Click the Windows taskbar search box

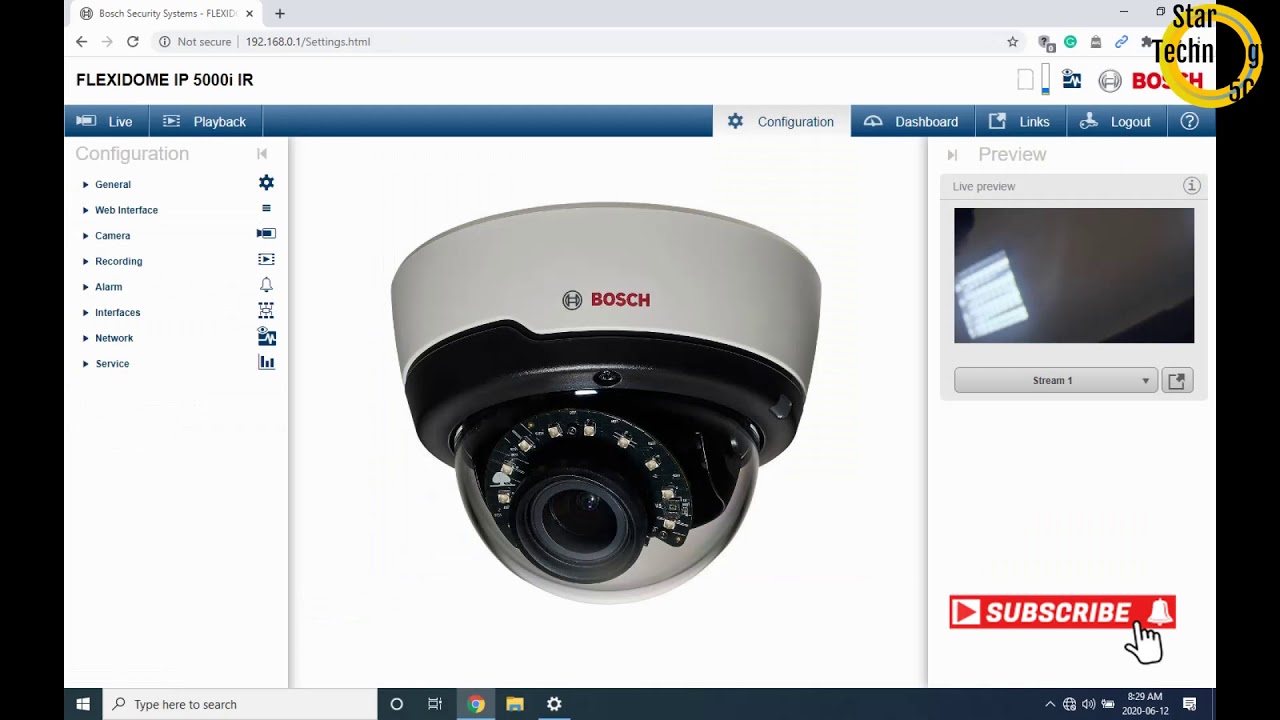click(240, 704)
